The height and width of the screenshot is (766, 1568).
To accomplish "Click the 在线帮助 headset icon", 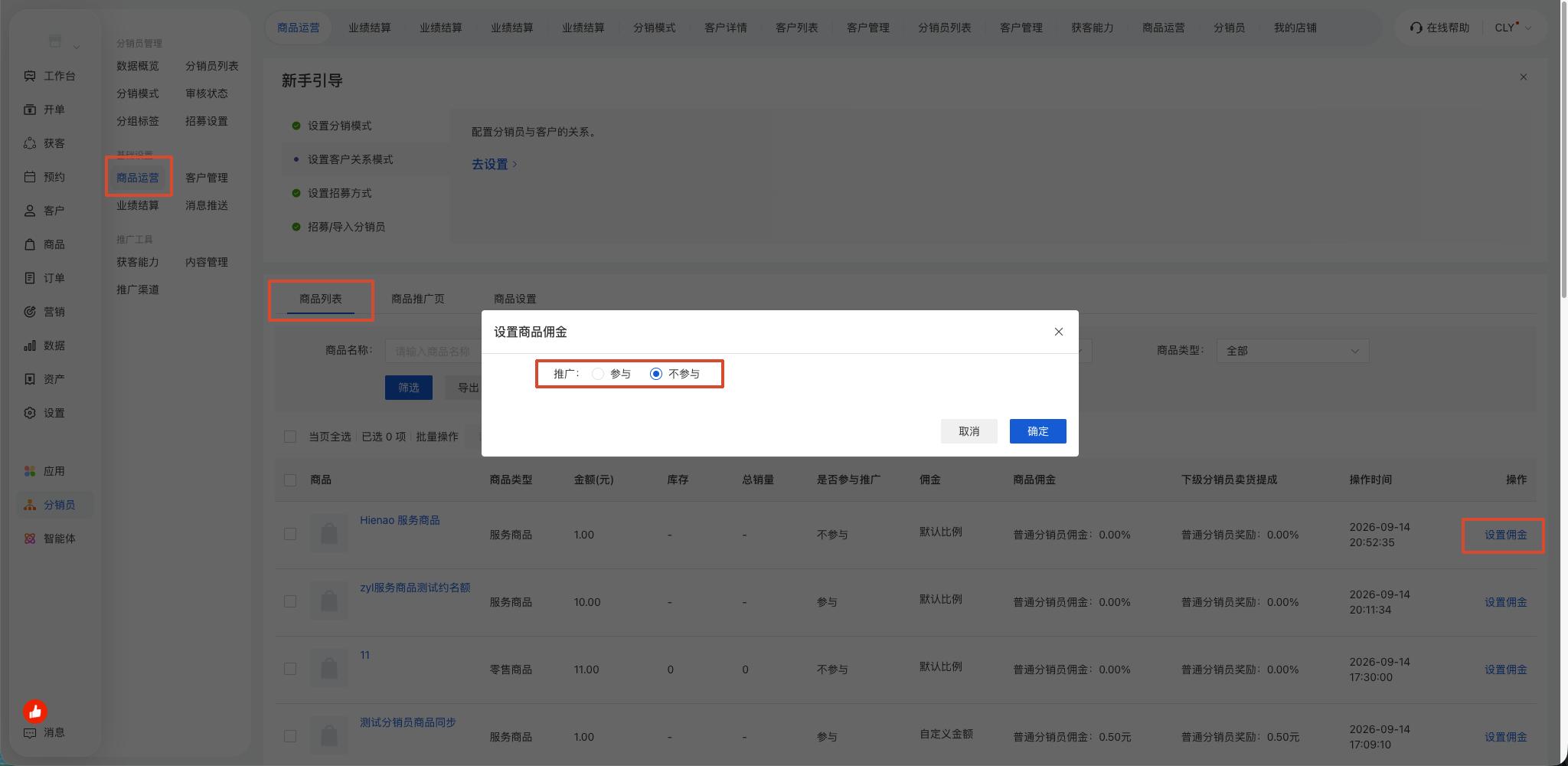I will (1416, 28).
